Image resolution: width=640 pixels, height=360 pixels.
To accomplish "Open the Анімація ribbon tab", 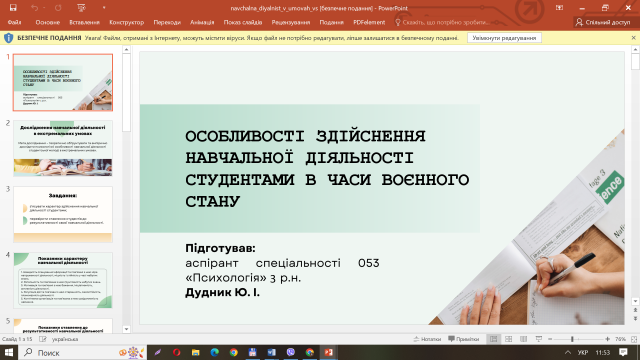I will 202,22.
